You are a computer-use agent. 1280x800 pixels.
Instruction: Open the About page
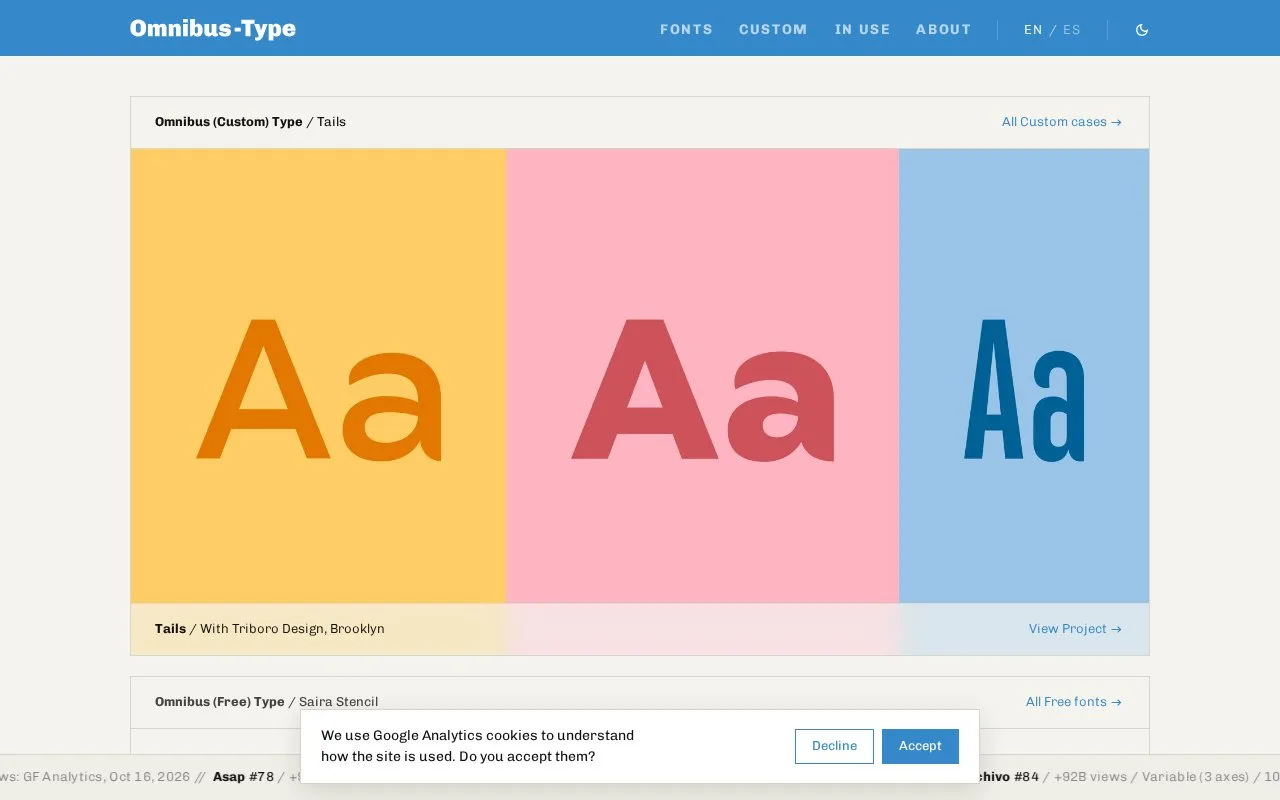(x=944, y=30)
